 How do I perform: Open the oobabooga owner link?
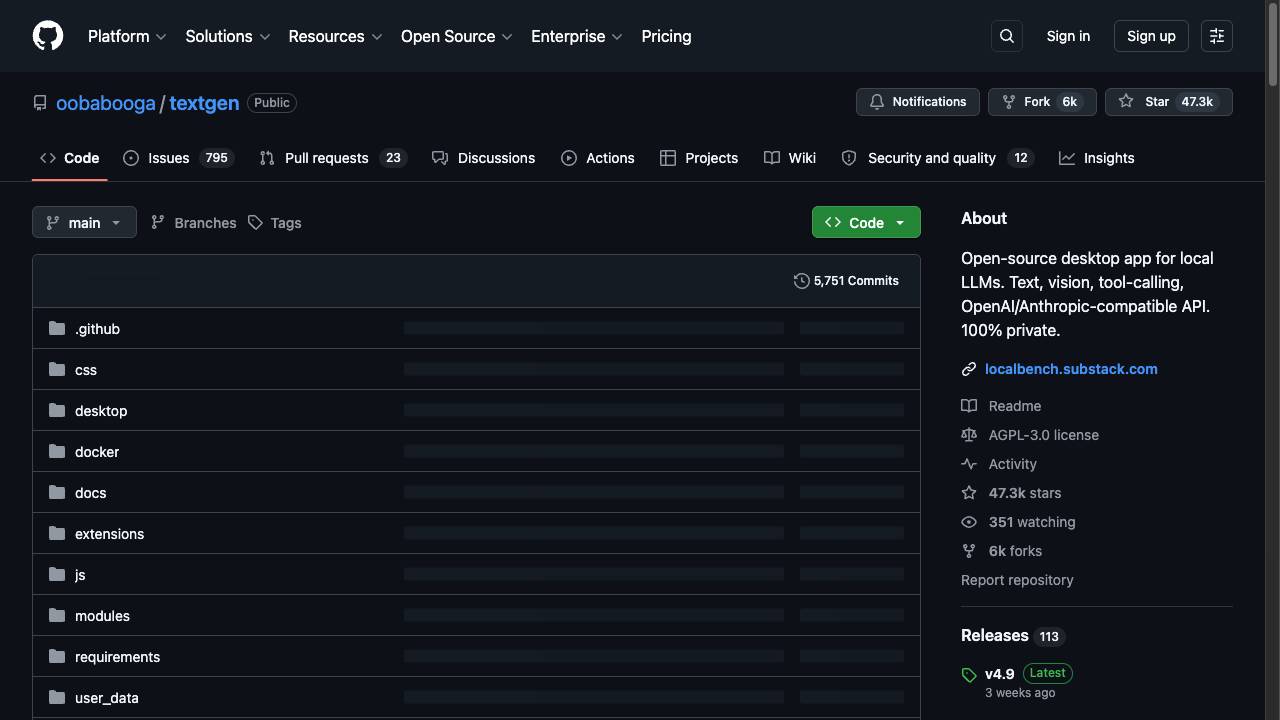[106, 103]
